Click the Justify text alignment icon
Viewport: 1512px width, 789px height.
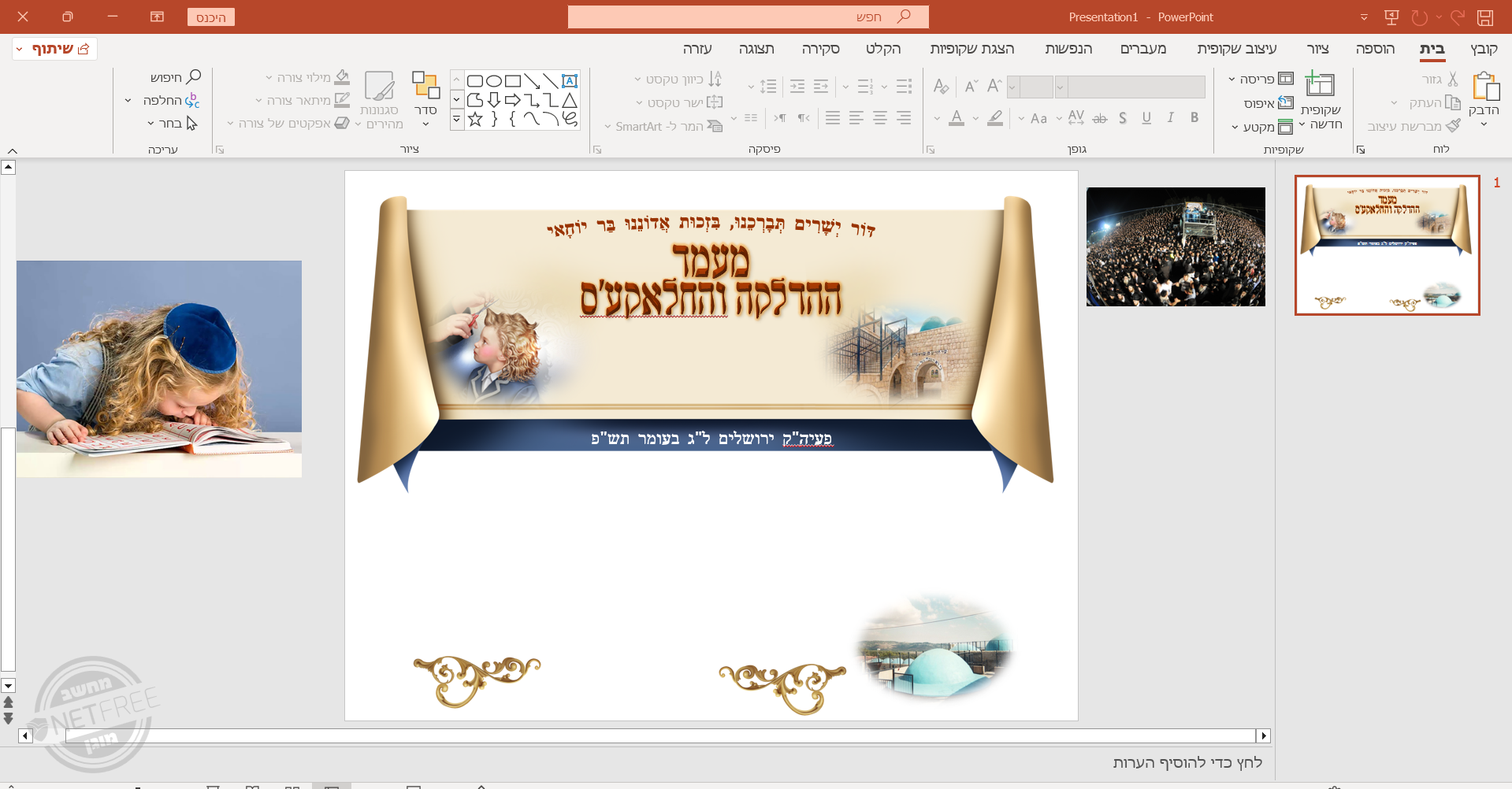pos(833,118)
